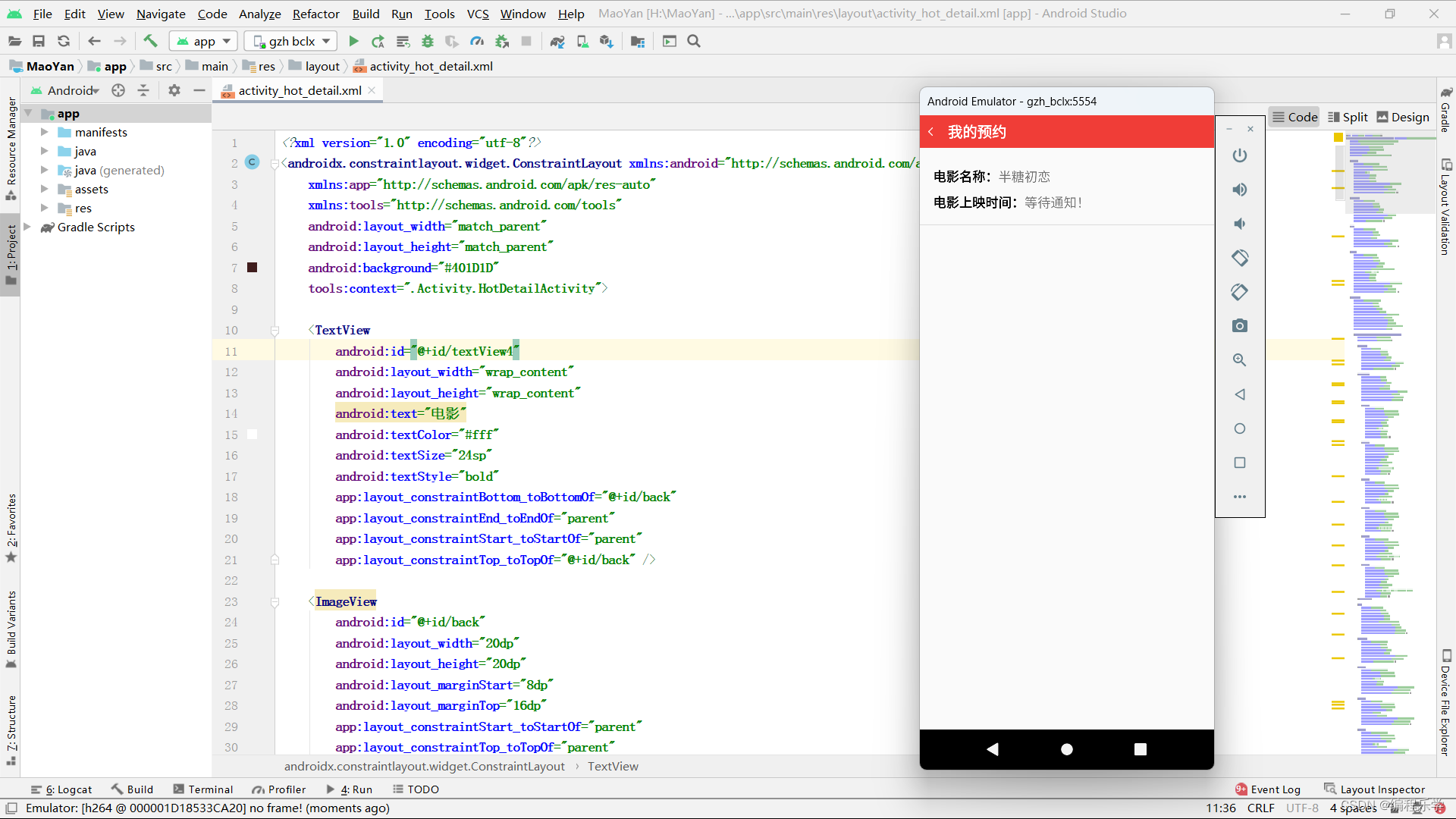Switch editor to Design view
1456x819 pixels.
(x=1402, y=117)
